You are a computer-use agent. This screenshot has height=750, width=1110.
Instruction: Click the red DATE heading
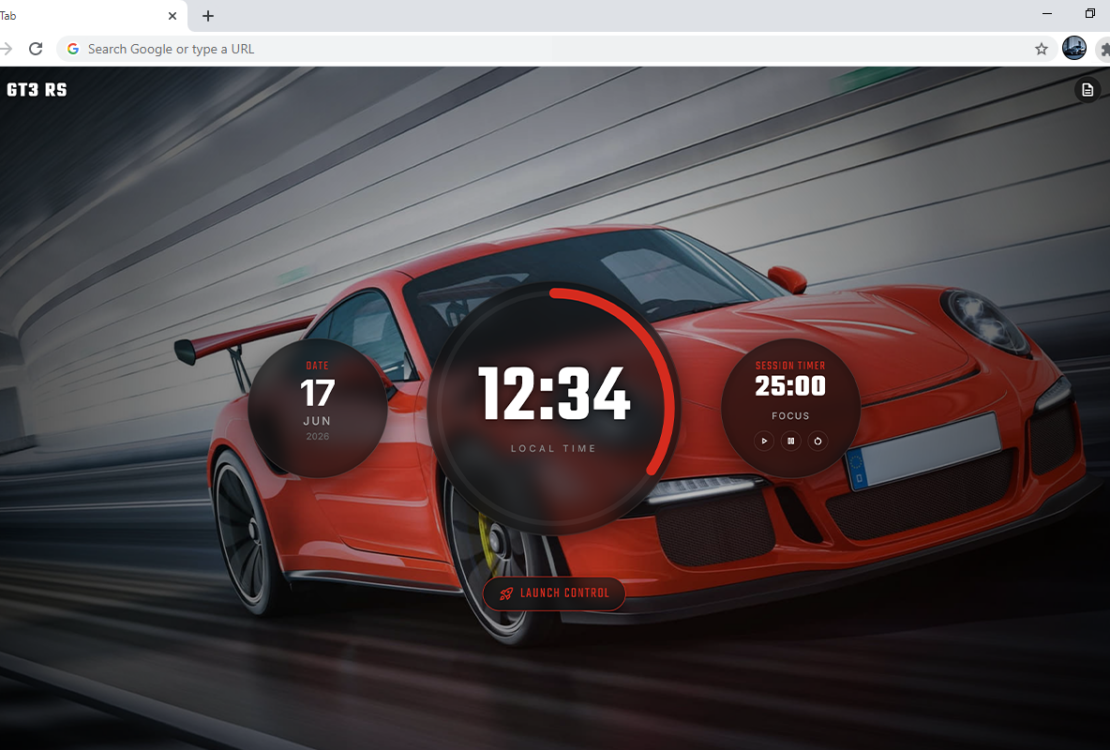[x=317, y=365]
